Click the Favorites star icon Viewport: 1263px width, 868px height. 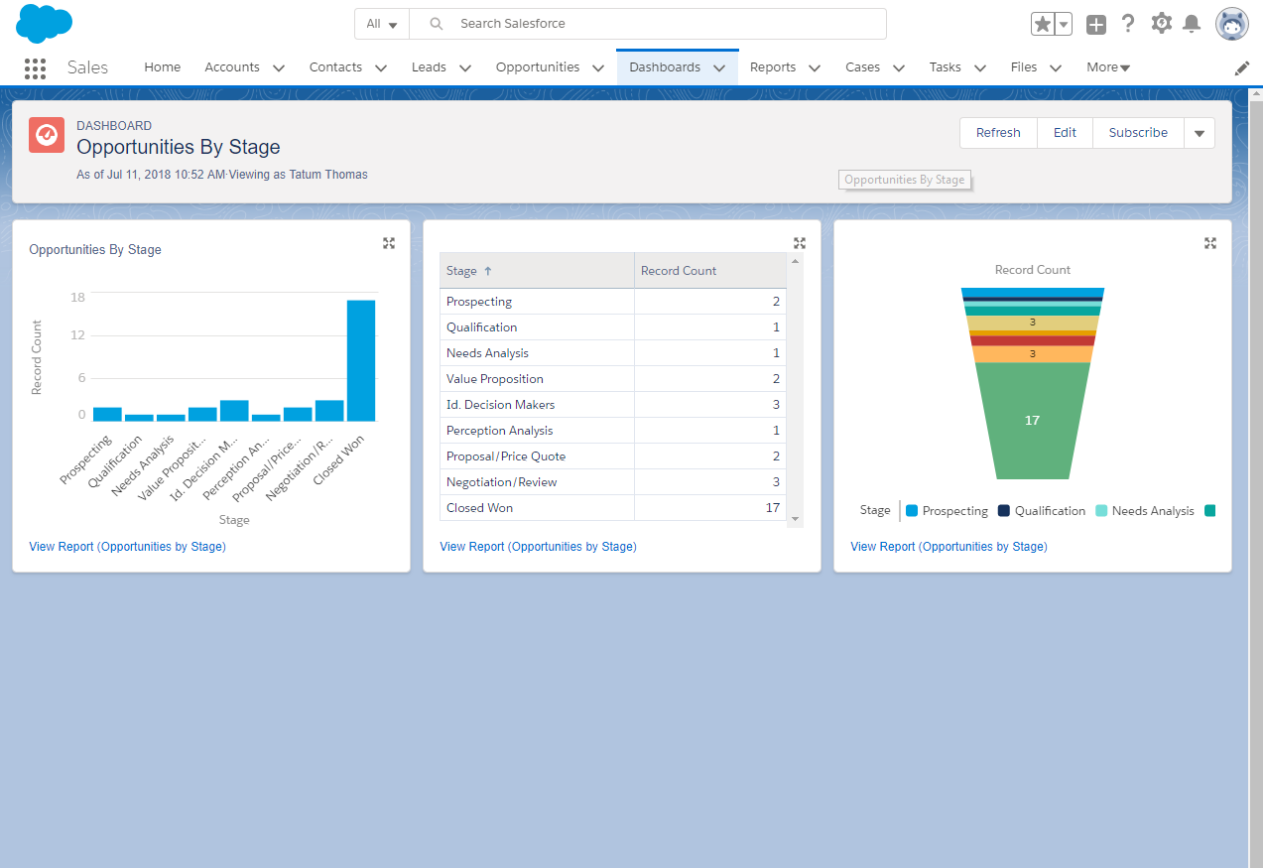tap(1042, 24)
